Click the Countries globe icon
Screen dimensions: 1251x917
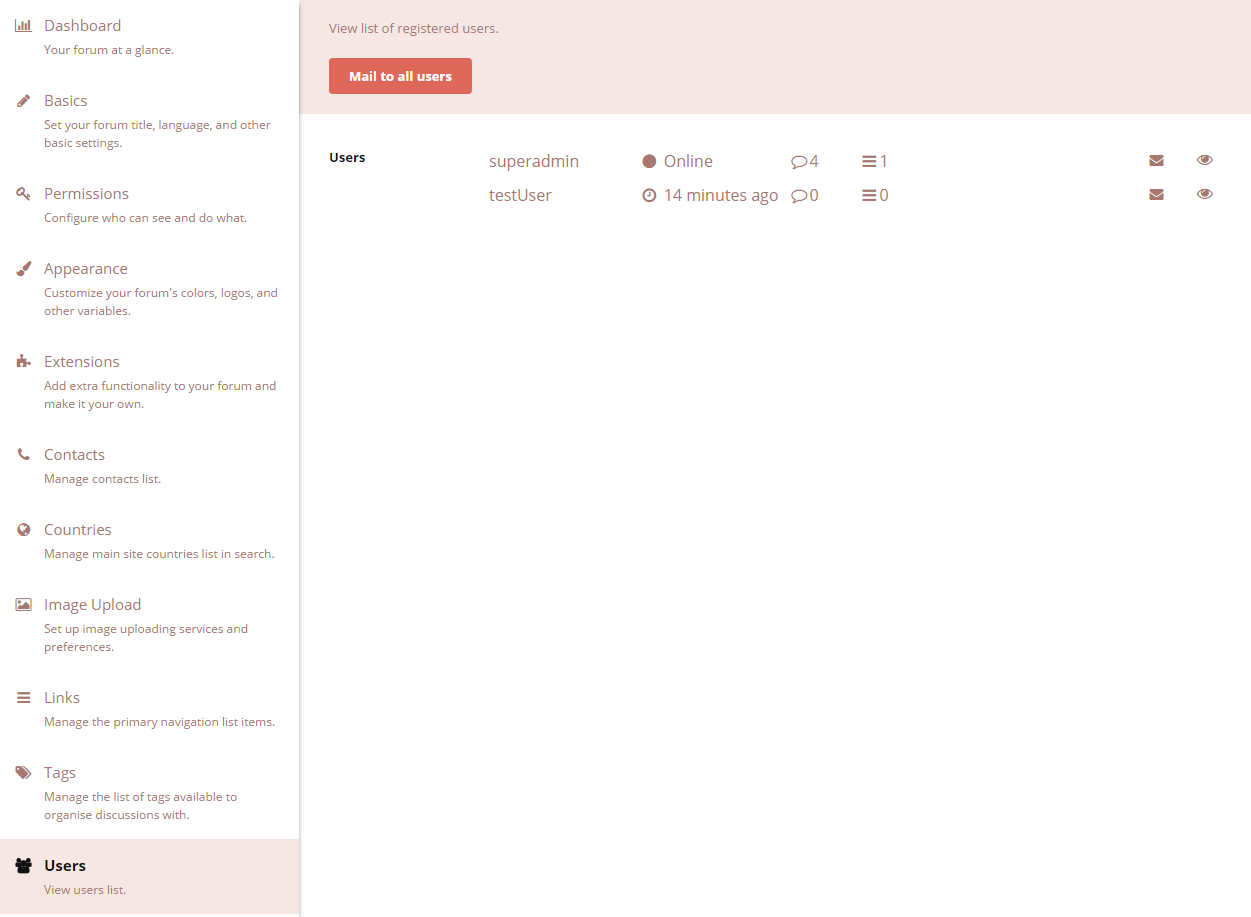(23, 530)
